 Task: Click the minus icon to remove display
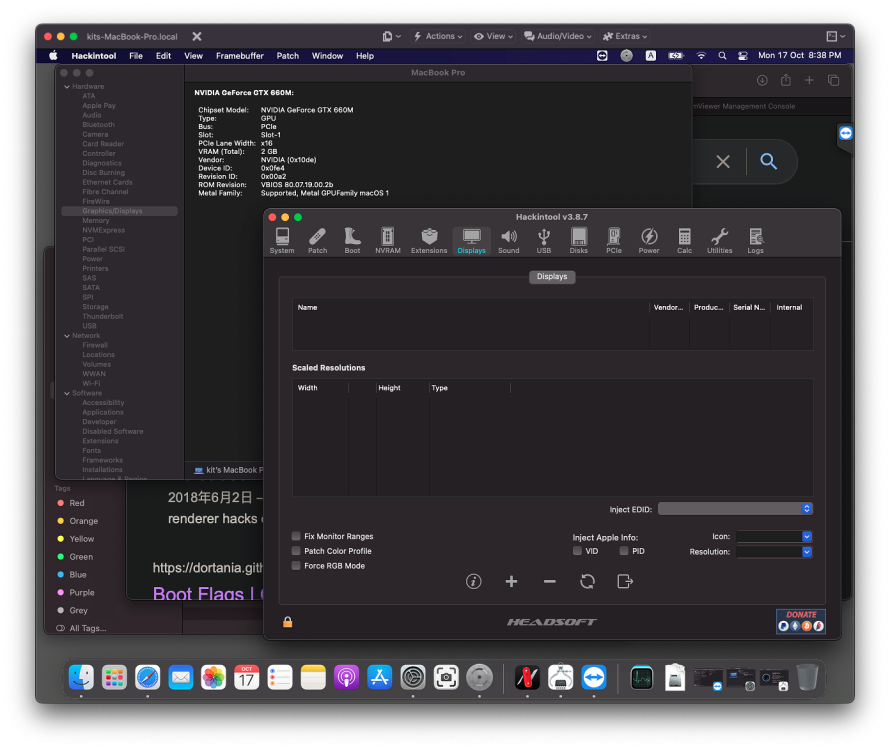pos(549,581)
